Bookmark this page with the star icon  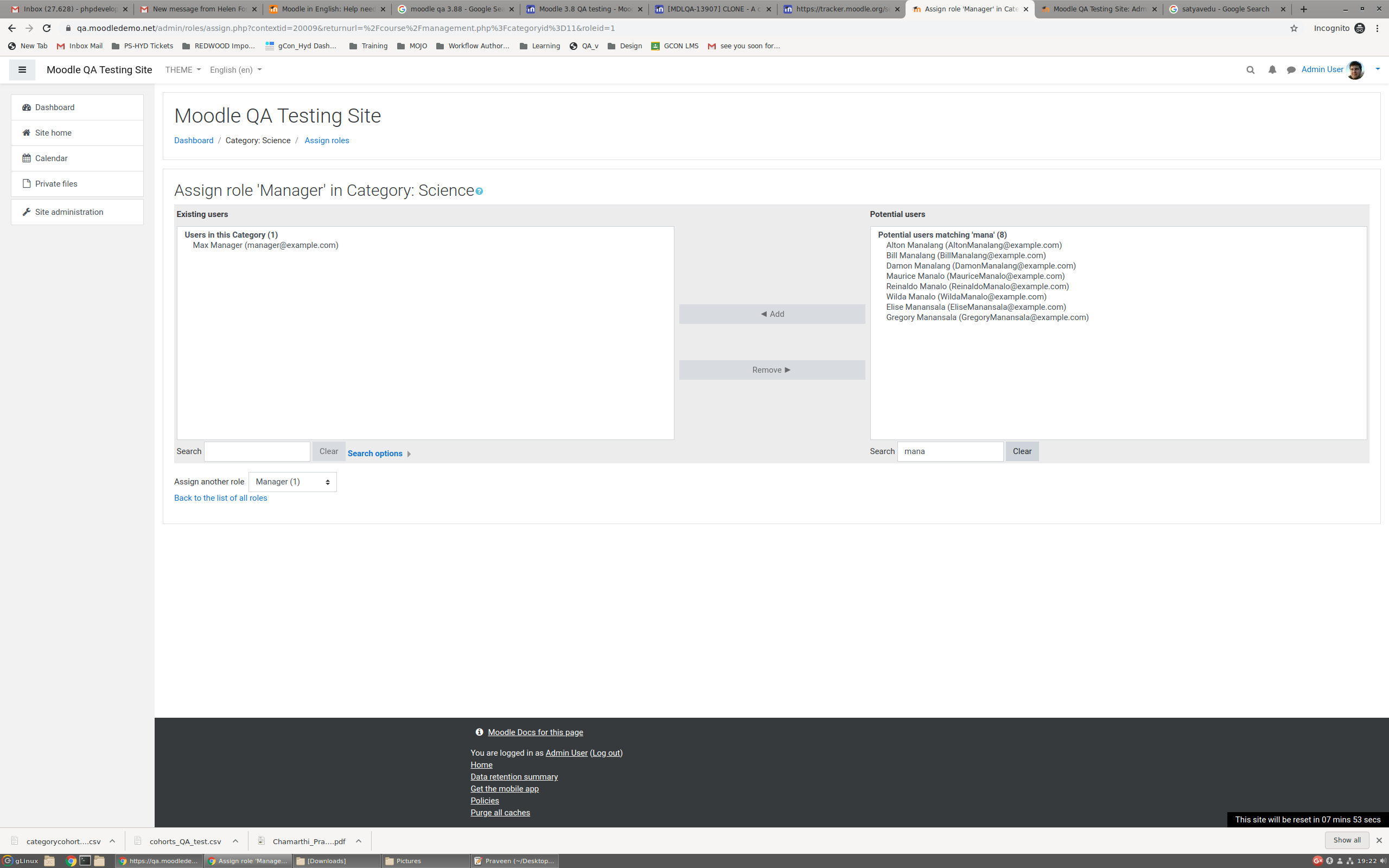click(1294, 28)
